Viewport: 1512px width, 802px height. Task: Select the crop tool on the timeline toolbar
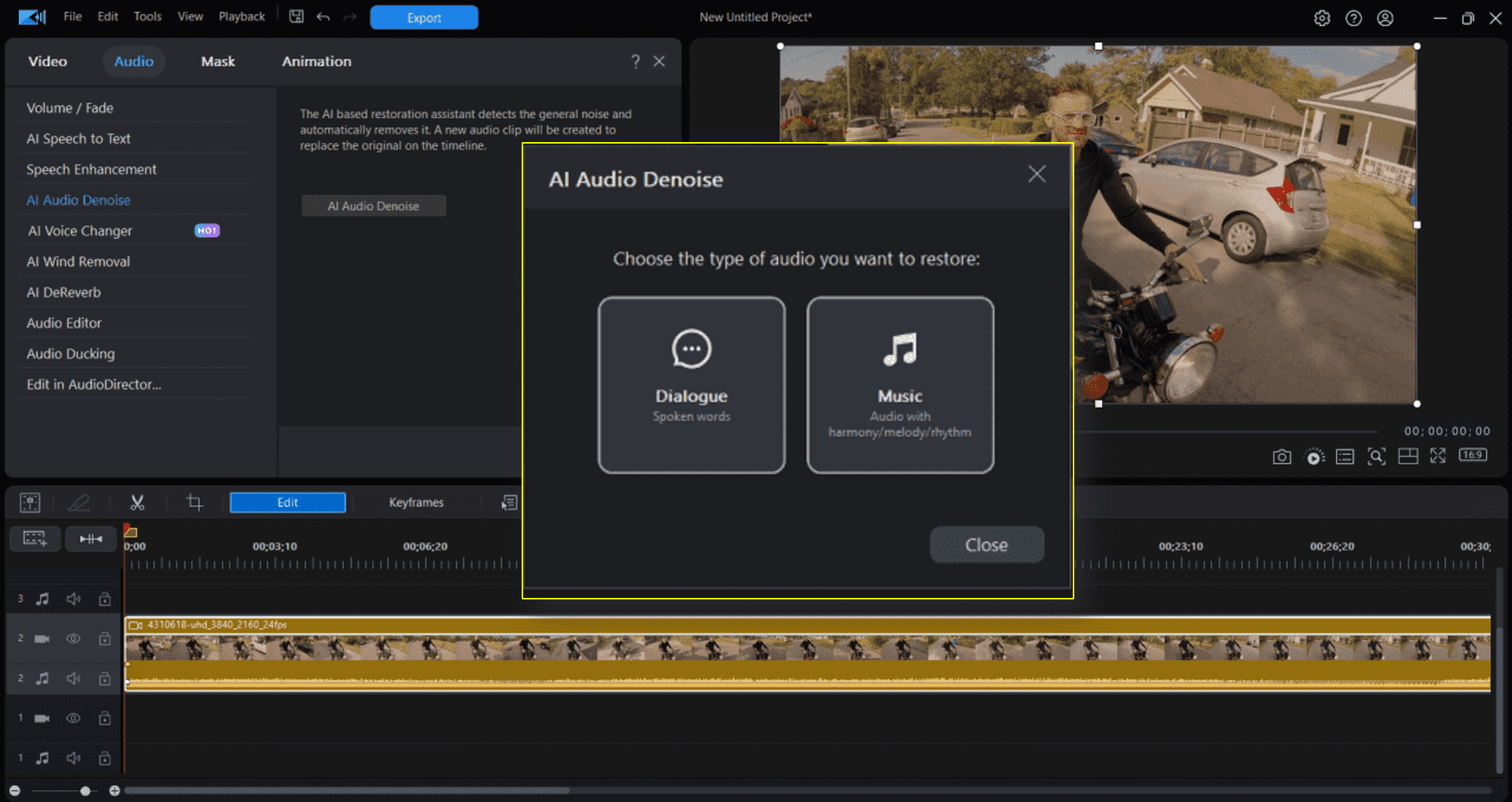click(194, 502)
